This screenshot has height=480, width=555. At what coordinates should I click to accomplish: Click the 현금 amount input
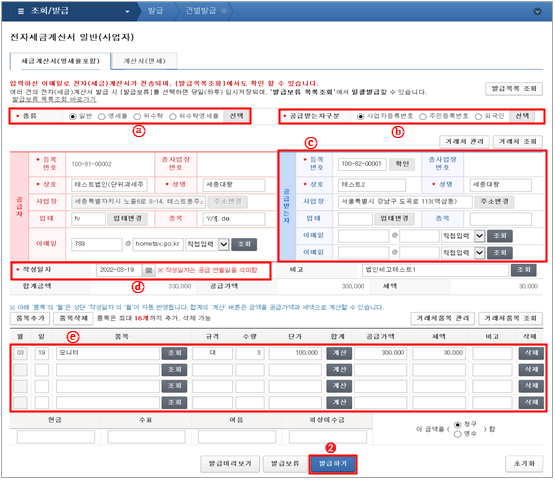coord(56,438)
